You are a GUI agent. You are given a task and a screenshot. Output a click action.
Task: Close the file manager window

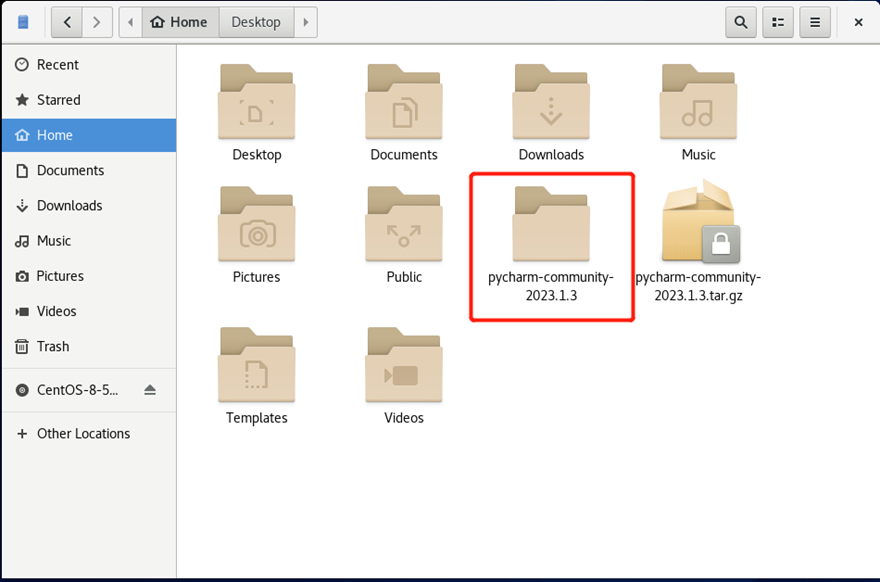(x=858, y=22)
